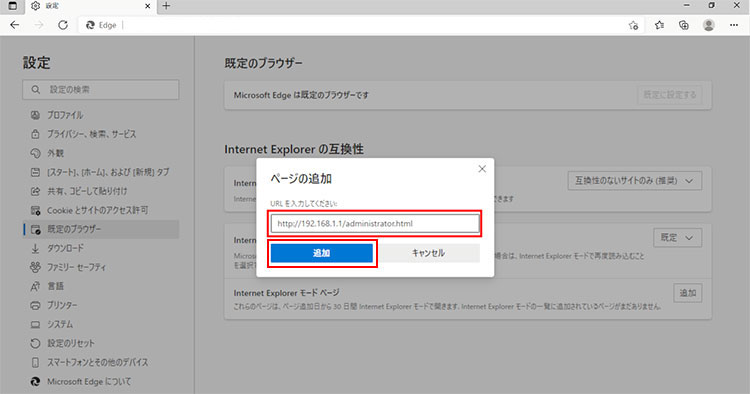Open ファミリー セーフティ settings section

click(100, 267)
